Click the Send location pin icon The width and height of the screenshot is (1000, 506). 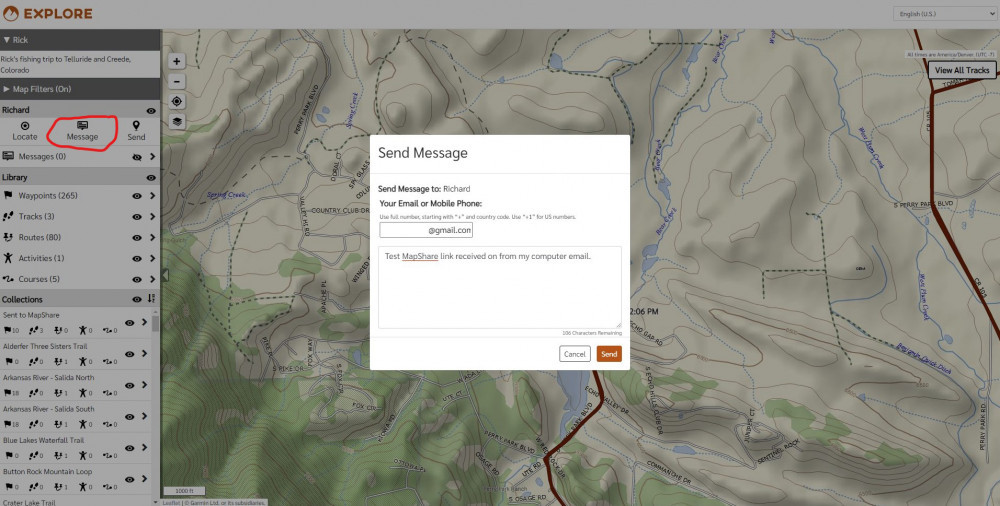click(x=136, y=126)
